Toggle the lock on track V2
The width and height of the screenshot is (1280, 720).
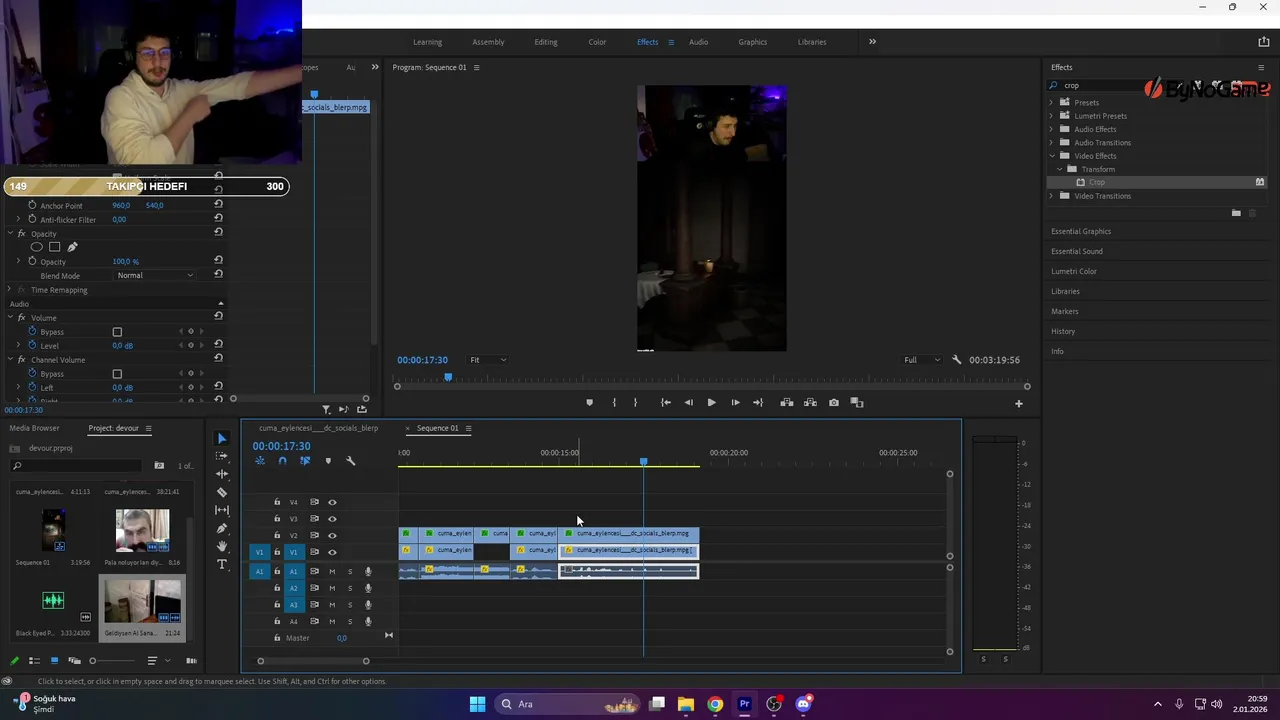click(x=277, y=535)
